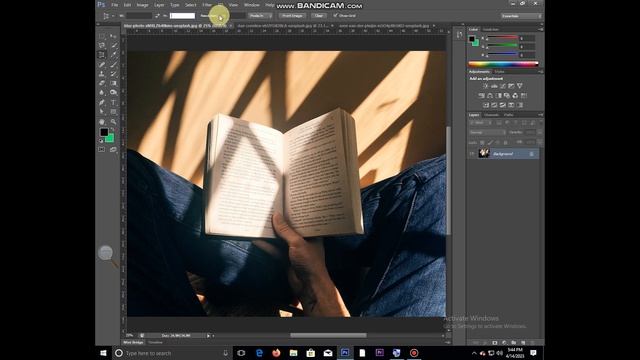640x360 pixels.
Task: Select the Healing Brush tool
Action: point(101,64)
